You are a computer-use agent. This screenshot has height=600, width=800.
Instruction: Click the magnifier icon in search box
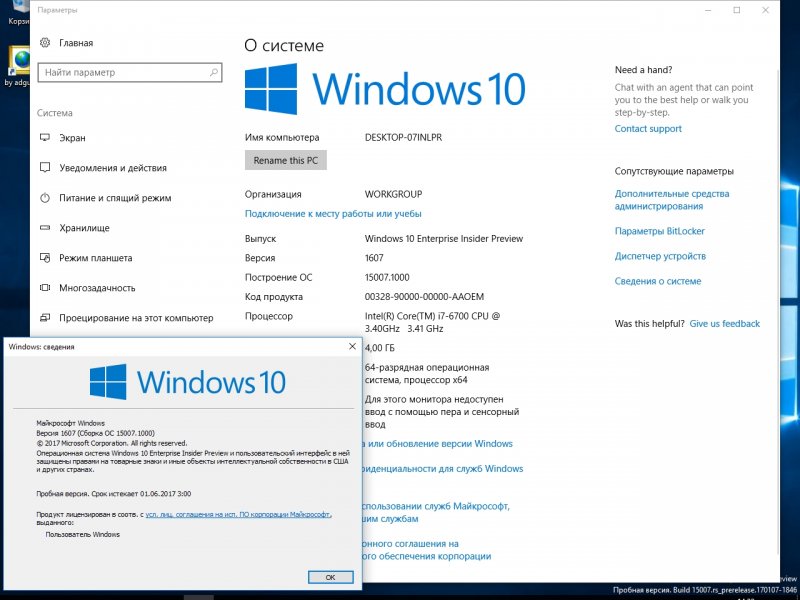click(214, 72)
